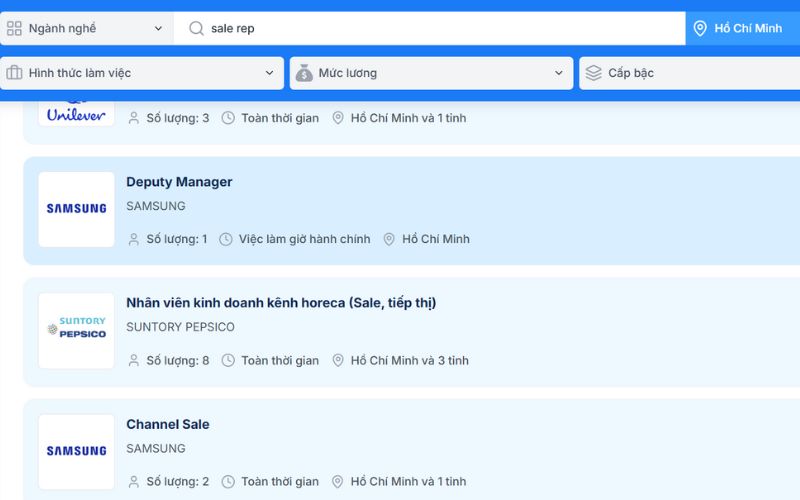Image resolution: width=800 pixels, height=500 pixels.
Task: Click the grid icon beside Ngành nghề
Action: (14, 28)
